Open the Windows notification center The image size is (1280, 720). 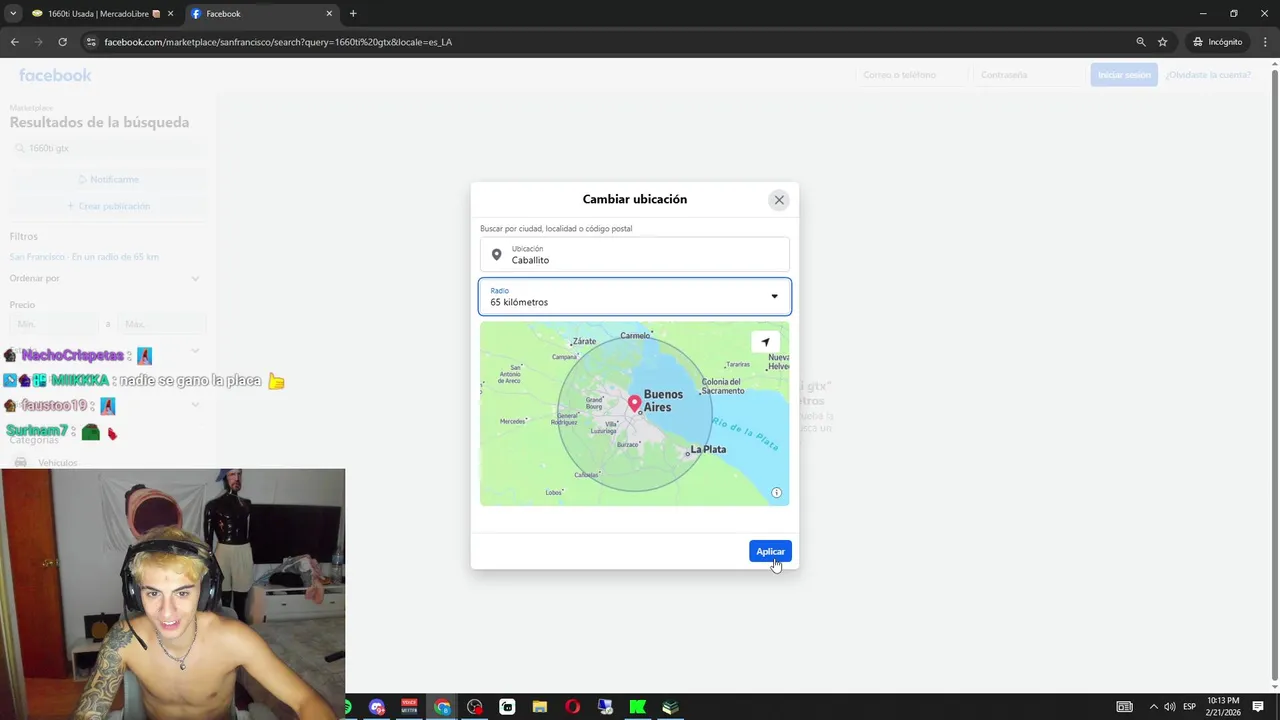[x=1258, y=707]
